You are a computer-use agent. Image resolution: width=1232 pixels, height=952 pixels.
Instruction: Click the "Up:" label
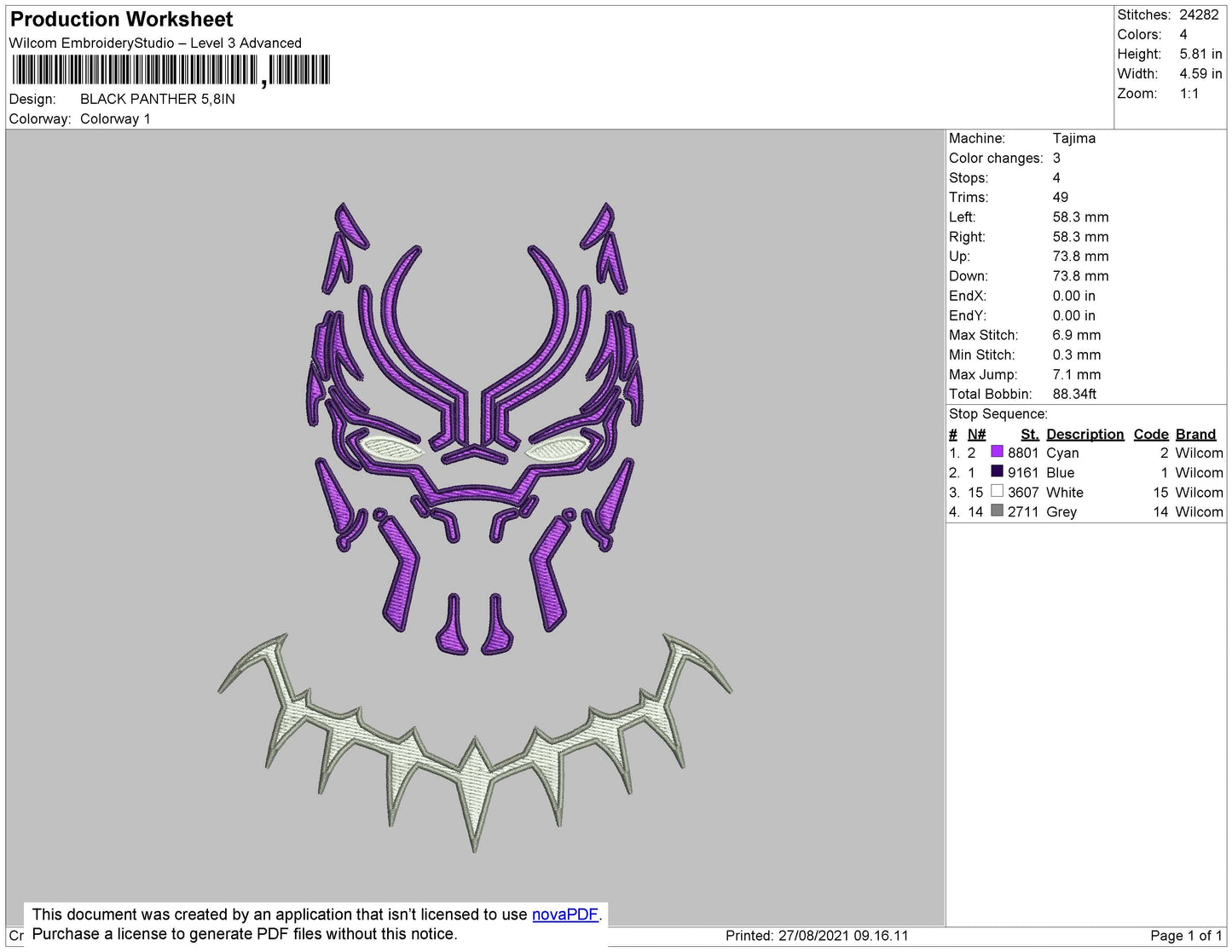pos(959,257)
